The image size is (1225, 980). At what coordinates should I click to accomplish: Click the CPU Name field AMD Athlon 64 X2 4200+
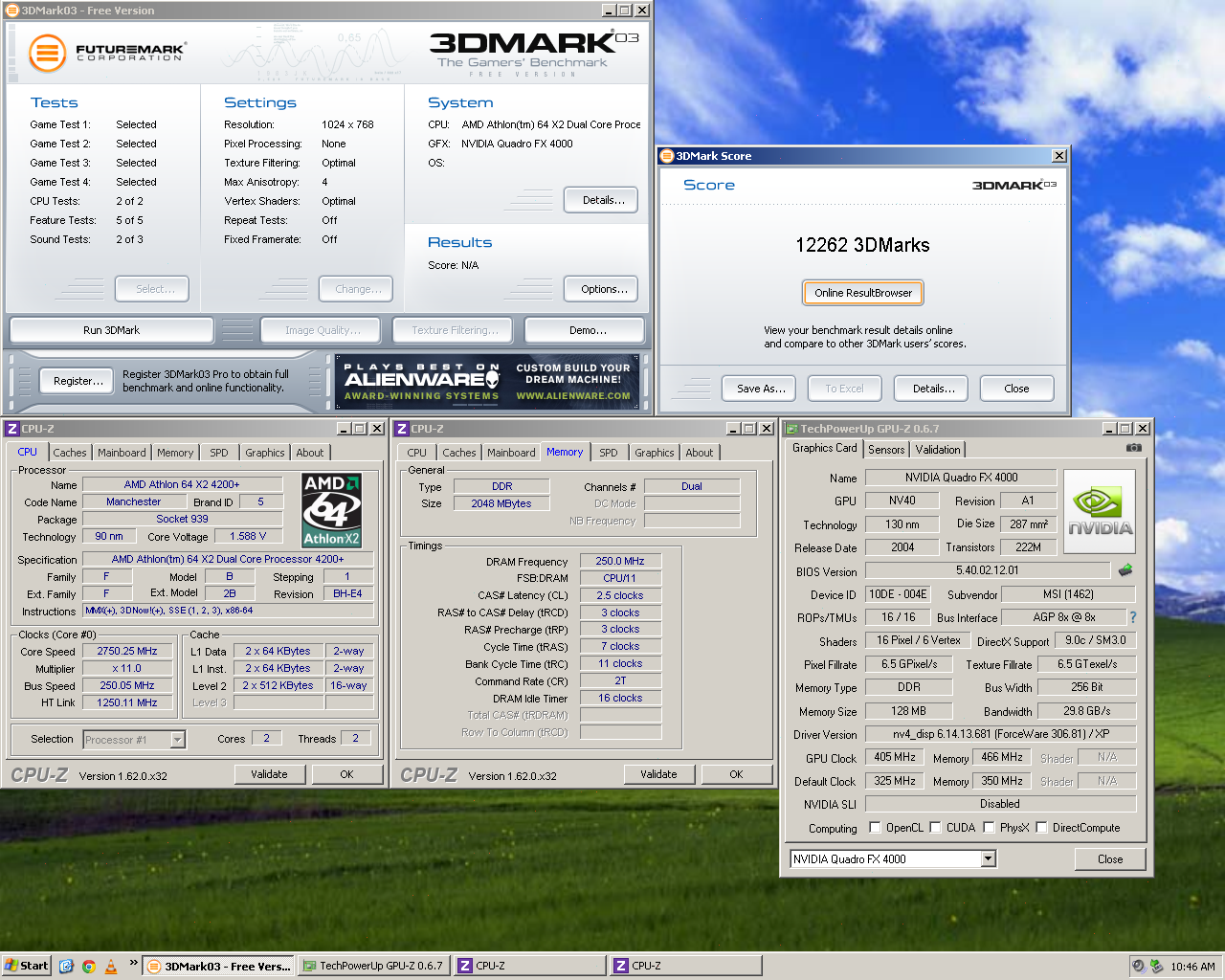(x=182, y=484)
